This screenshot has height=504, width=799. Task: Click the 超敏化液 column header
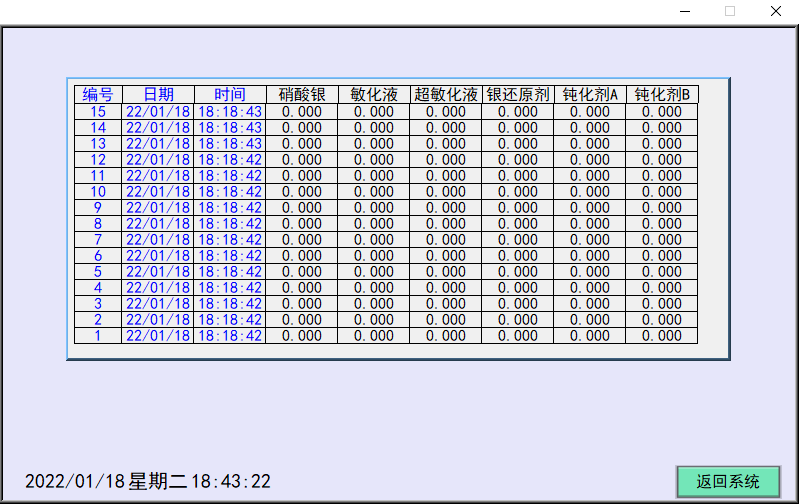point(446,95)
